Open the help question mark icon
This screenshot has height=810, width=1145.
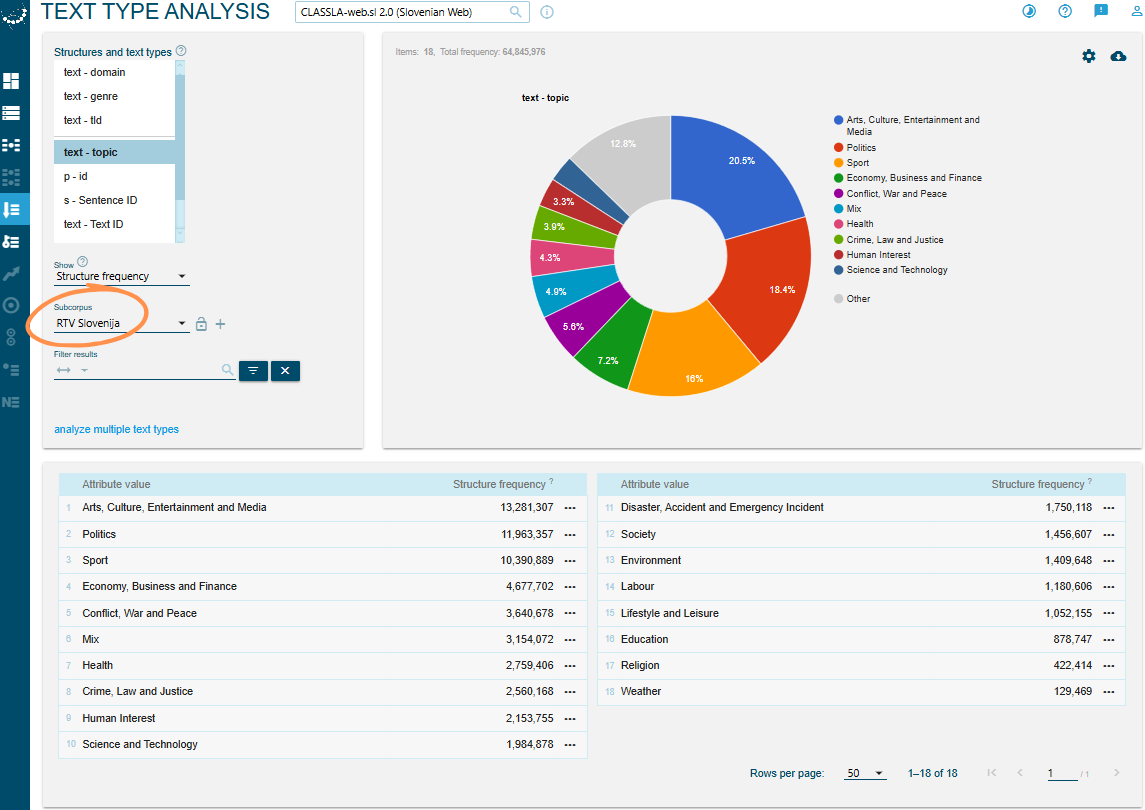(x=1065, y=11)
